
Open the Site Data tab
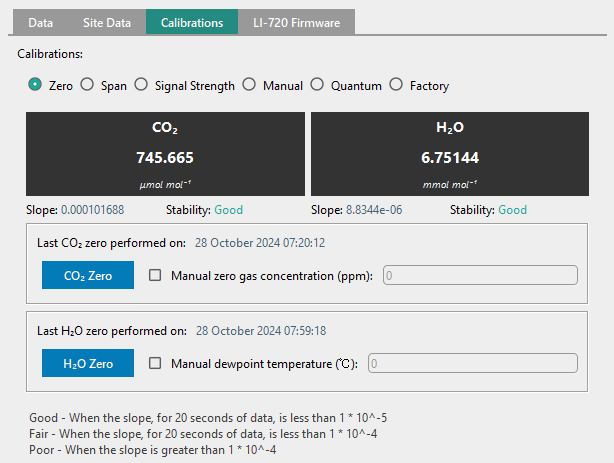coord(107,22)
